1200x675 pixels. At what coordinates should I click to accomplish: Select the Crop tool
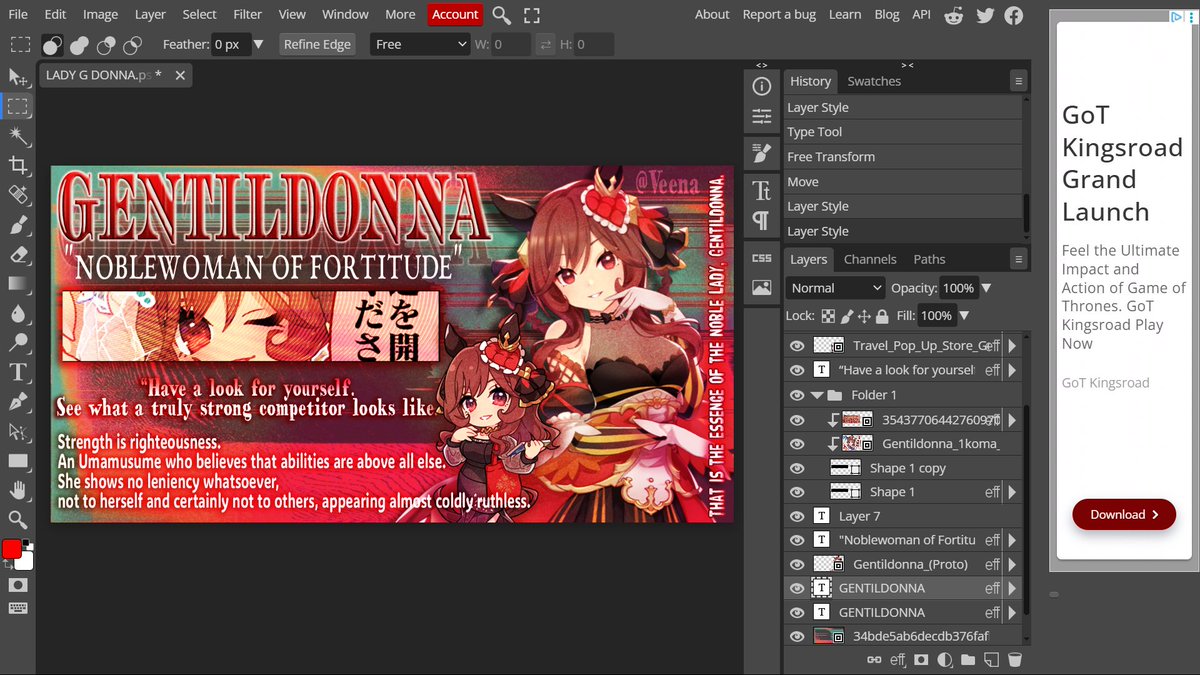tap(18, 165)
